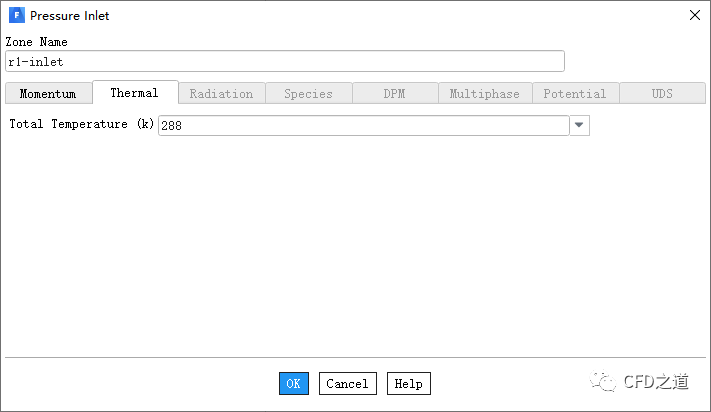Image resolution: width=711 pixels, height=412 pixels.
Task: Expand the Total Temperature dropdown arrow
Action: 580,125
